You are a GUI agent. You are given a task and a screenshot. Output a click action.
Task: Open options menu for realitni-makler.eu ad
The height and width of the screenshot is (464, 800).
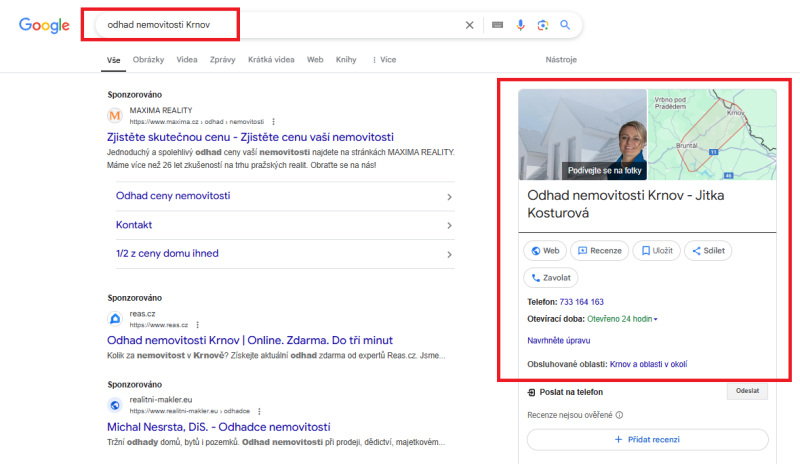259,411
